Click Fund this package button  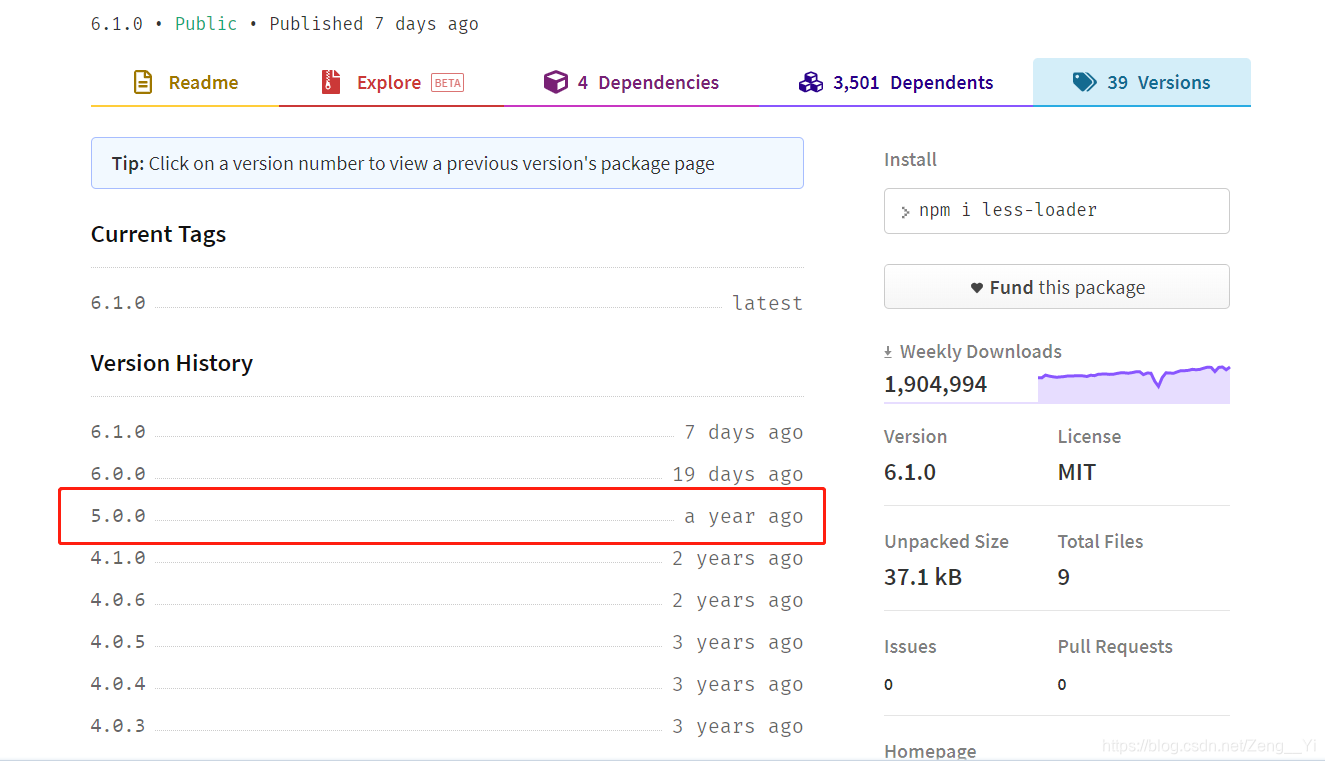pyautogui.click(x=1057, y=287)
